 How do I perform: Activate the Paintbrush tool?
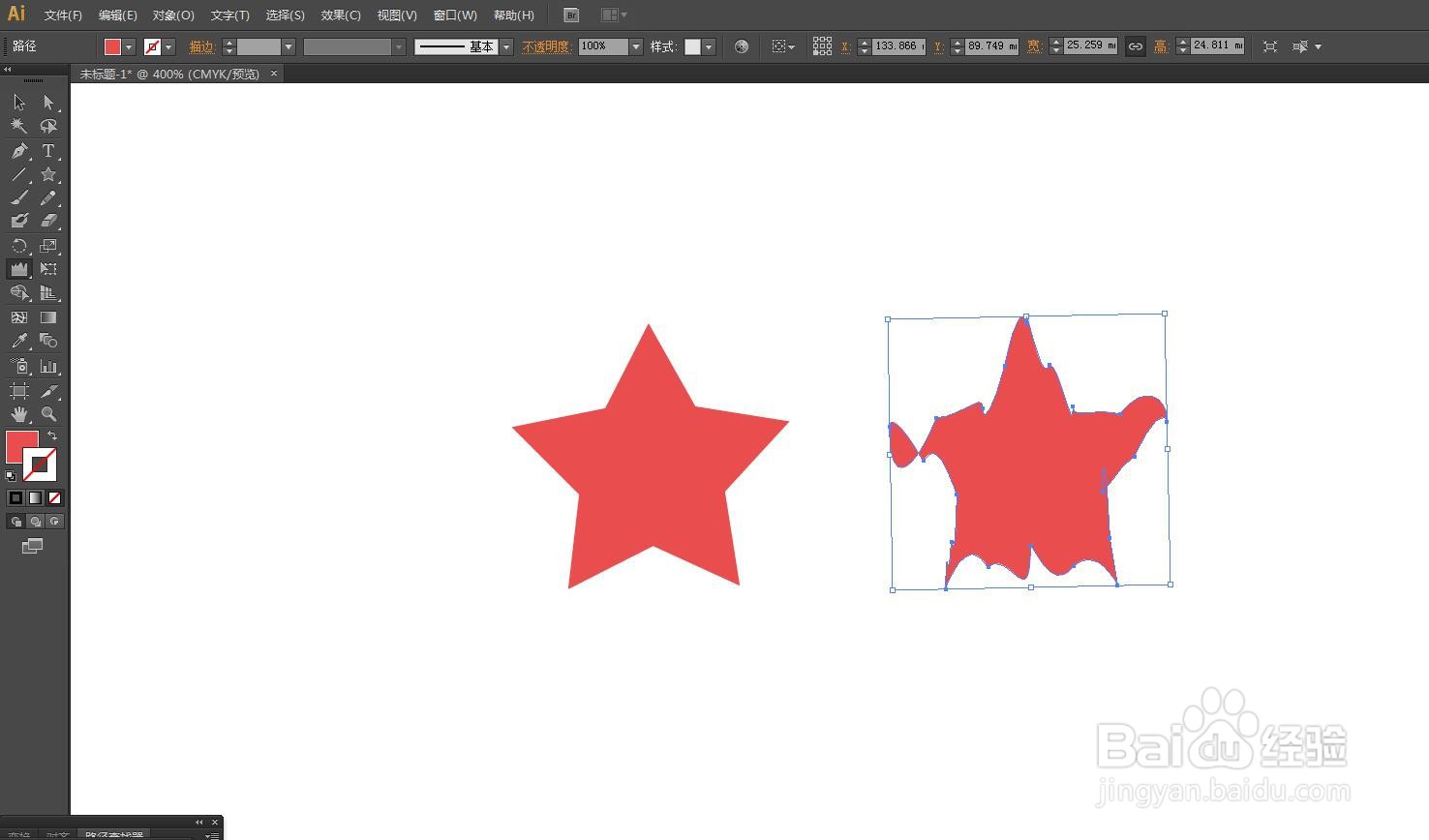17,198
